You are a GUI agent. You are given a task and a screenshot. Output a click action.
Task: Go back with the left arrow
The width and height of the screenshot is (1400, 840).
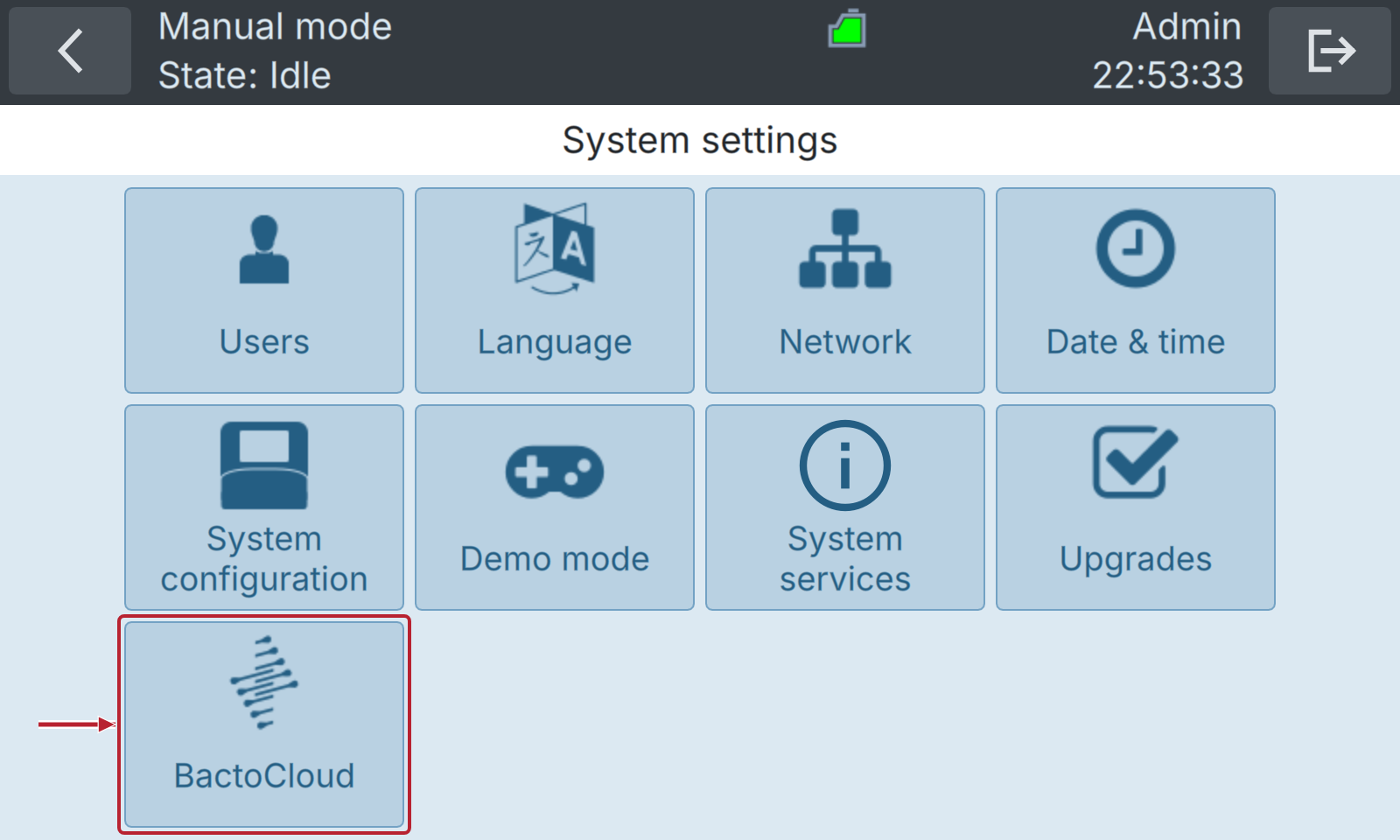tap(70, 51)
